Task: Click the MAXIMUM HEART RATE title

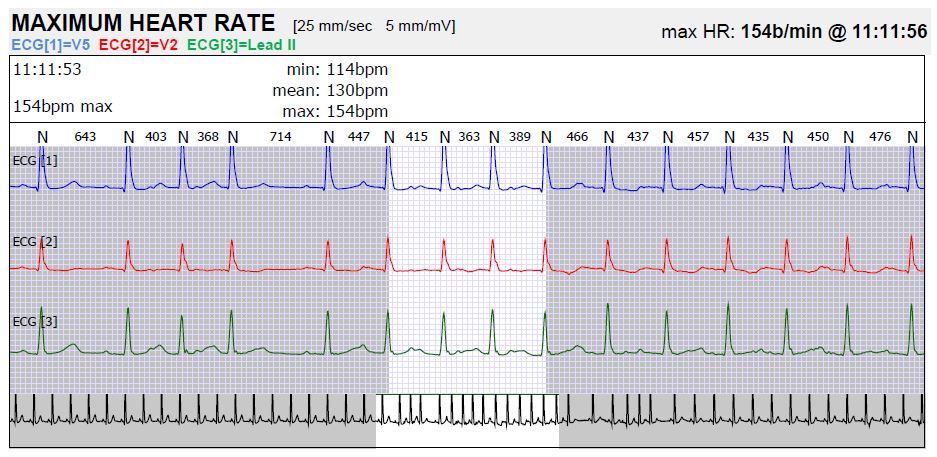Action: [x=143, y=23]
